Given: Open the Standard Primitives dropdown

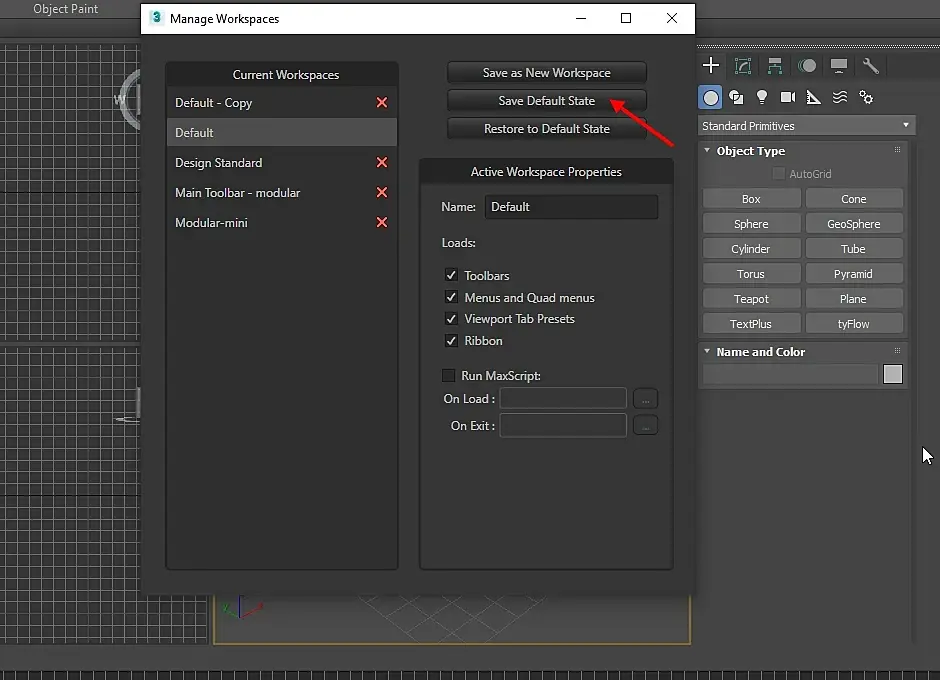Looking at the screenshot, I should [x=806, y=126].
